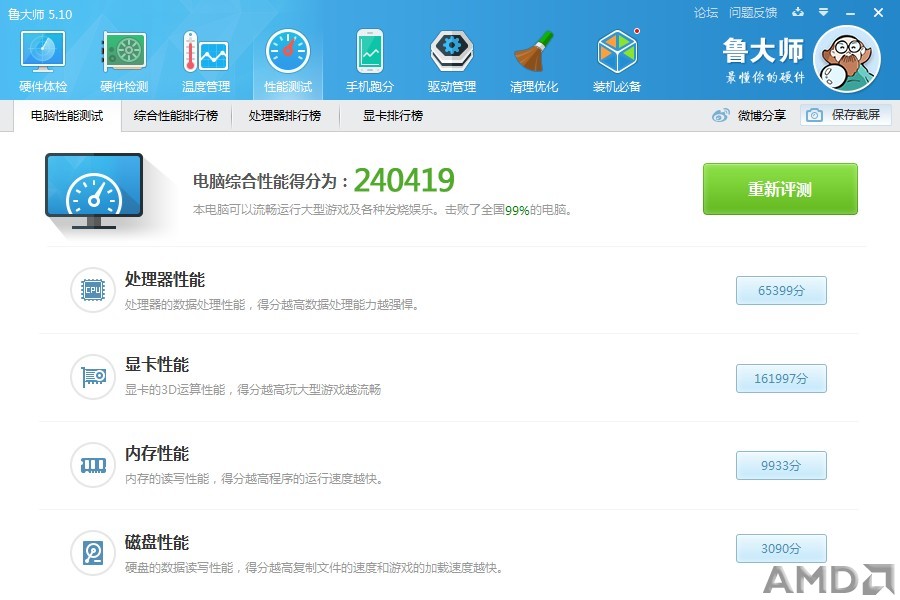The image size is (900, 600).
Task: Click the 鲁大师 5.10 window title
Action: tap(40, 14)
